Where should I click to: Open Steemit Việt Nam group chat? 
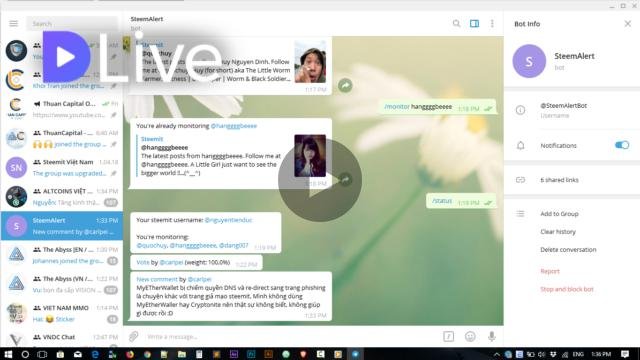(62, 167)
